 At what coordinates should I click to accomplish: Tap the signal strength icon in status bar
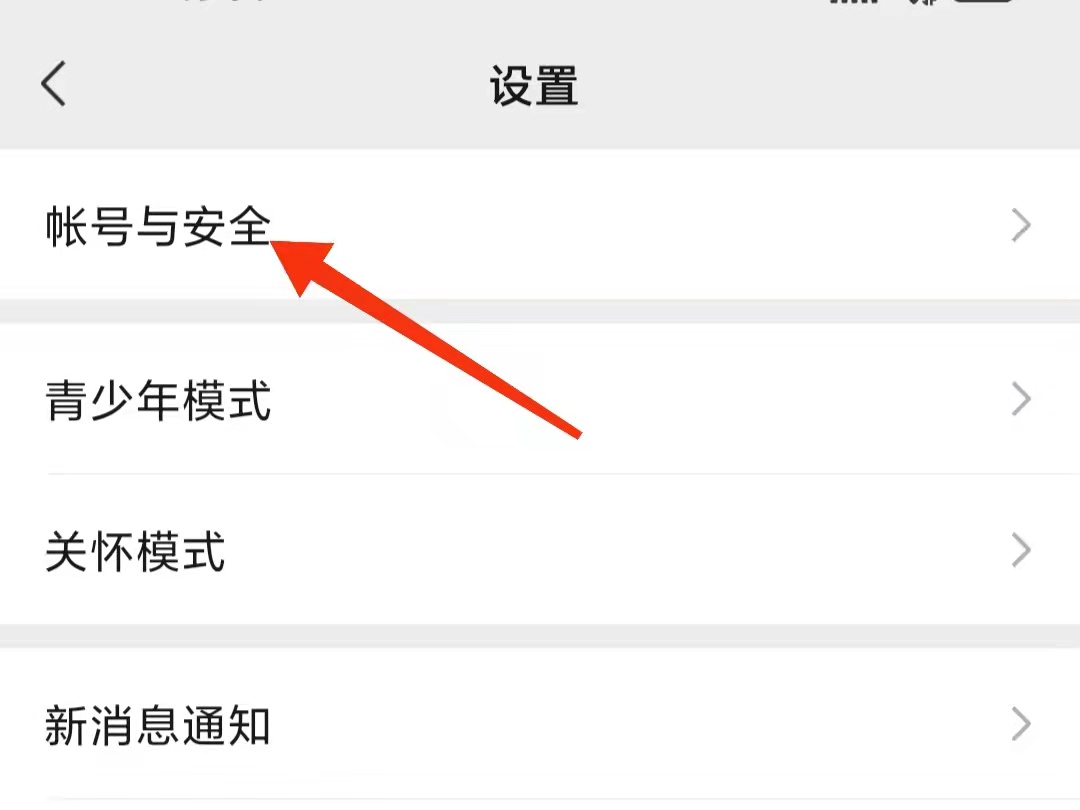tap(854, 2)
